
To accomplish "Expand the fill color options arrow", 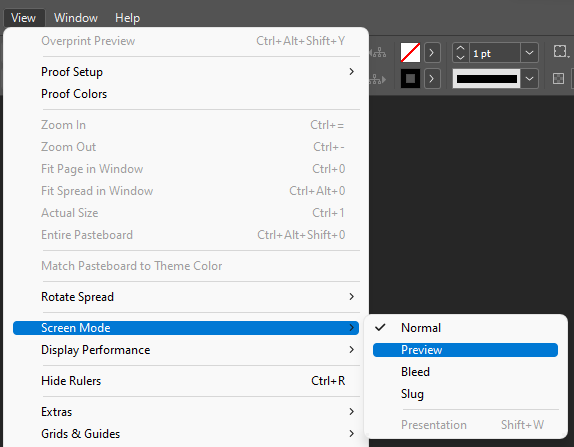I will (432, 53).
